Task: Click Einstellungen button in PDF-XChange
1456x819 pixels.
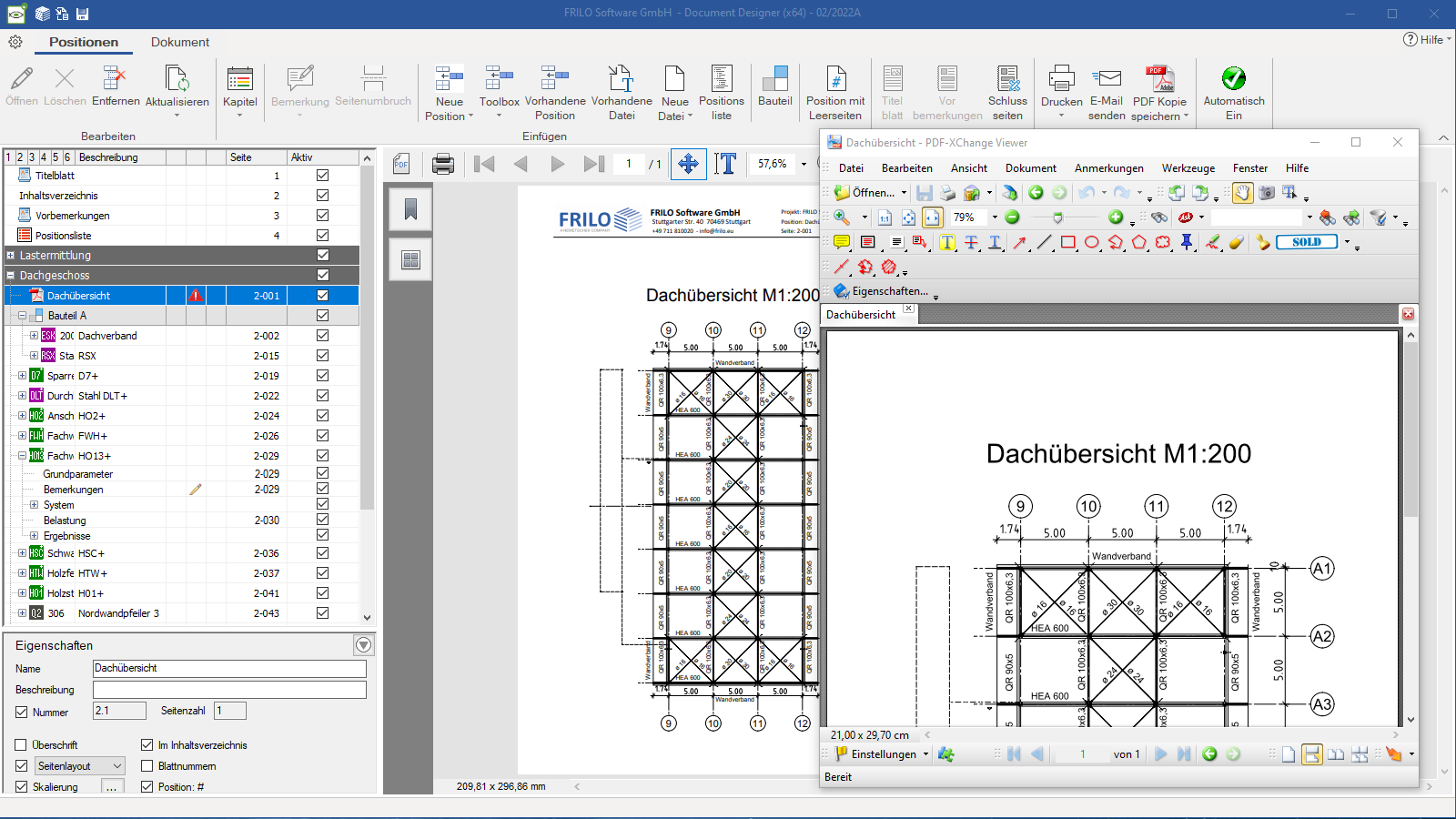Action: point(875,754)
